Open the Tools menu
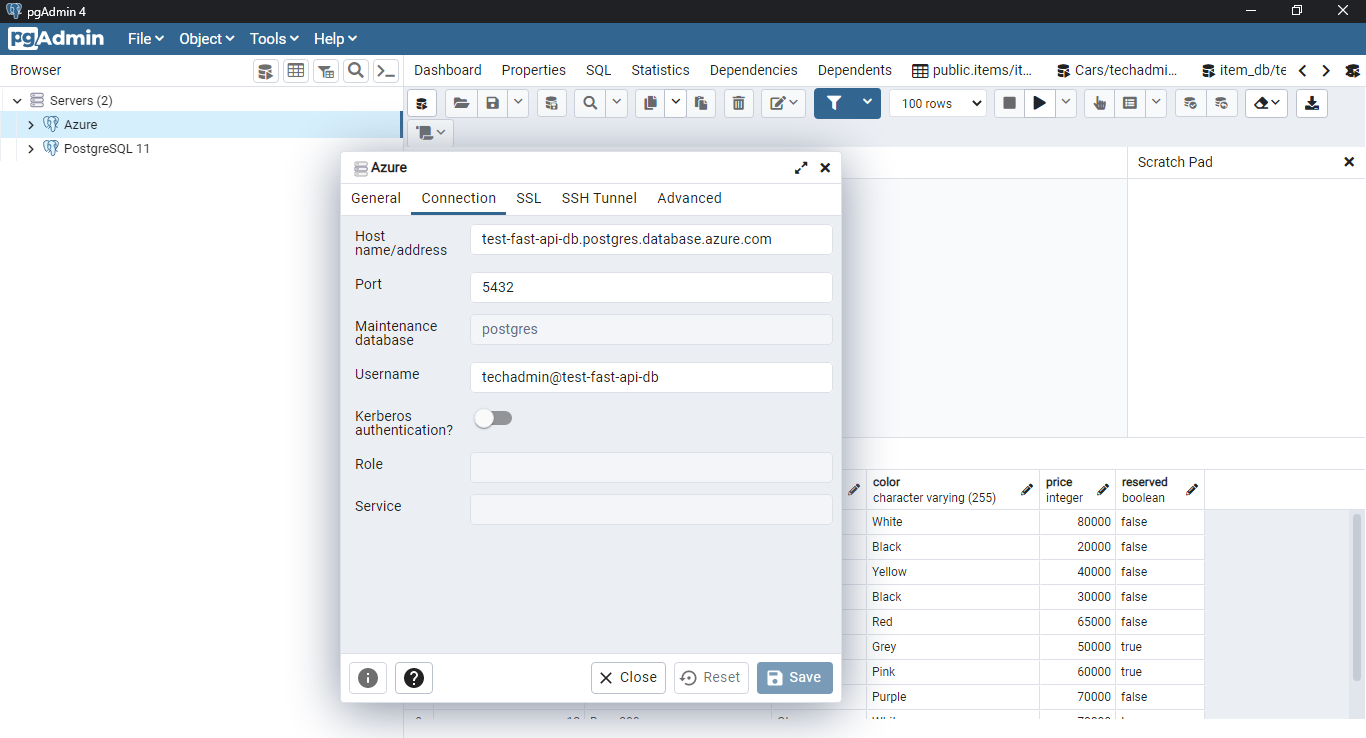1366x738 pixels. click(x=274, y=38)
